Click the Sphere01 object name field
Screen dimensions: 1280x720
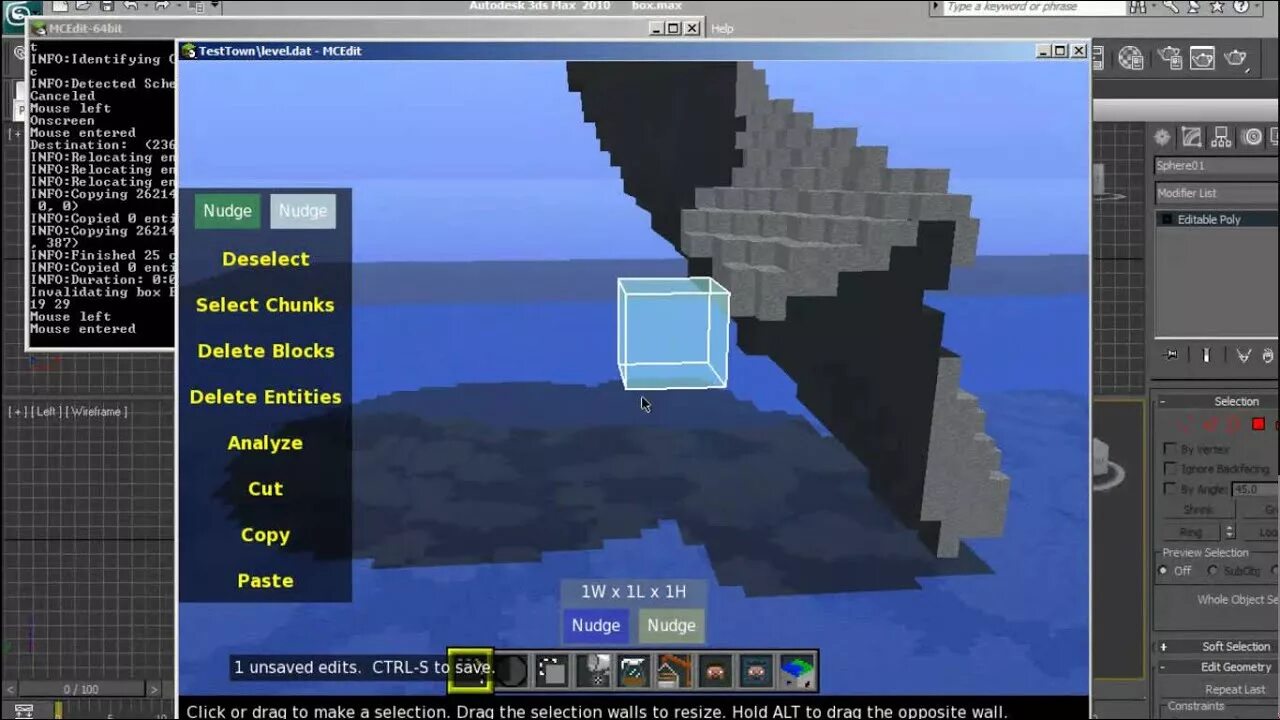click(x=1216, y=165)
